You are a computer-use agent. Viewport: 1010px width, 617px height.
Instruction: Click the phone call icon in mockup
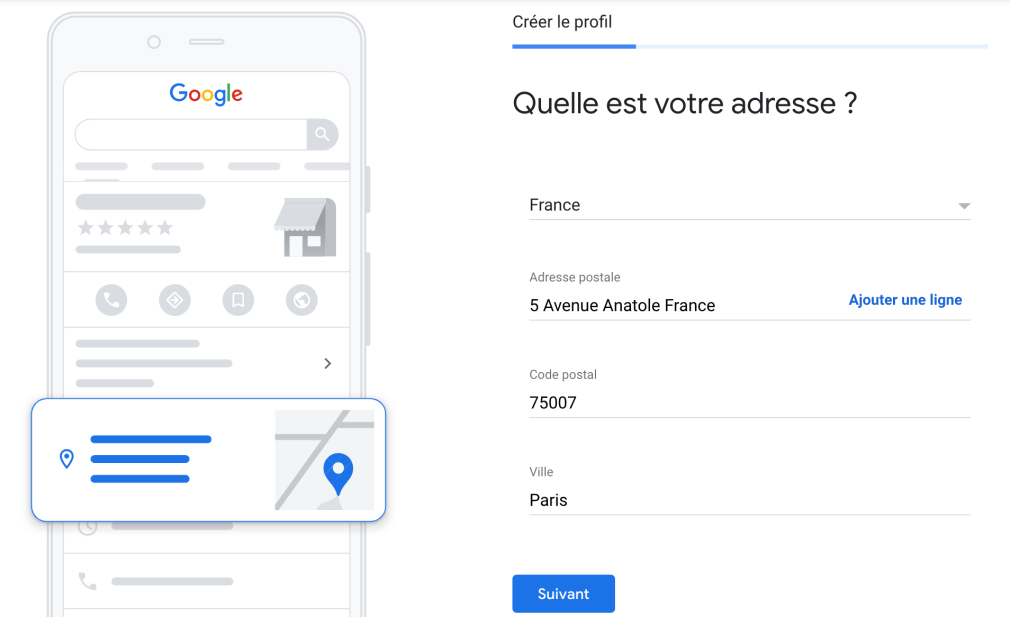click(111, 300)
